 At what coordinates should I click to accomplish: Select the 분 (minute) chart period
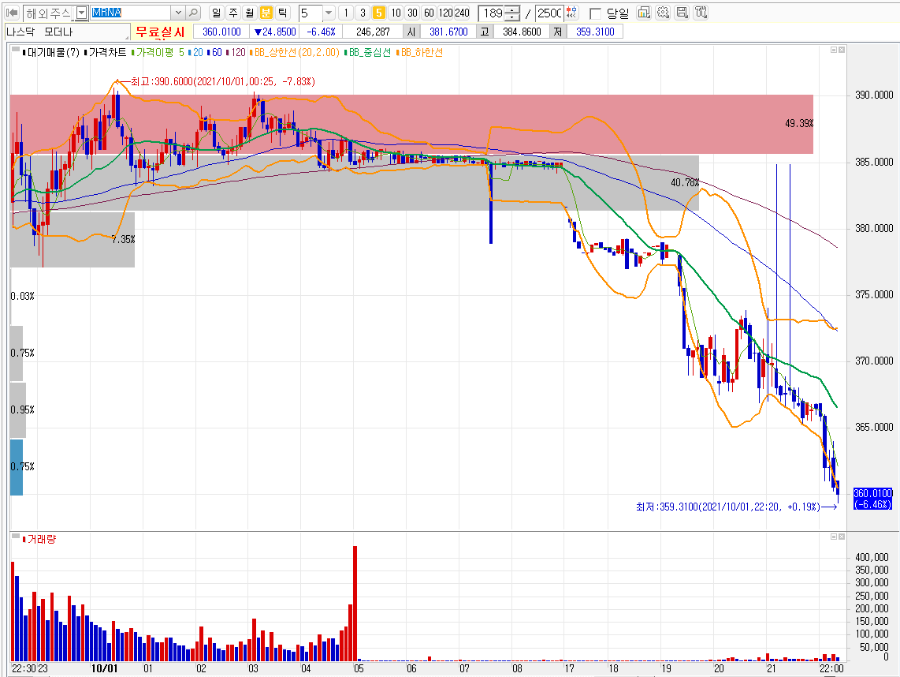pos(266,13)
